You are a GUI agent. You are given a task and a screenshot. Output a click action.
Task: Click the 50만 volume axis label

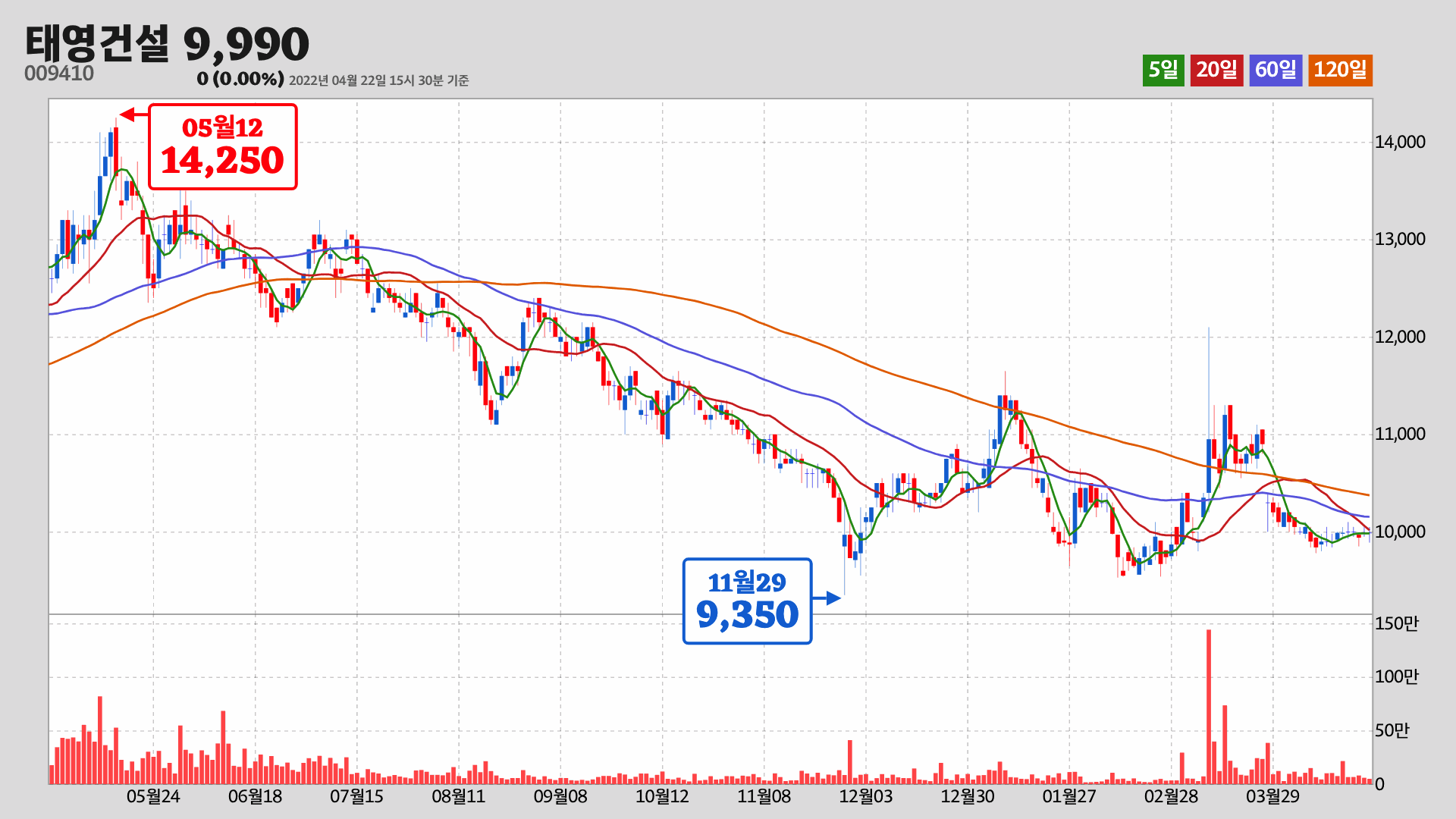point(1392,730)
